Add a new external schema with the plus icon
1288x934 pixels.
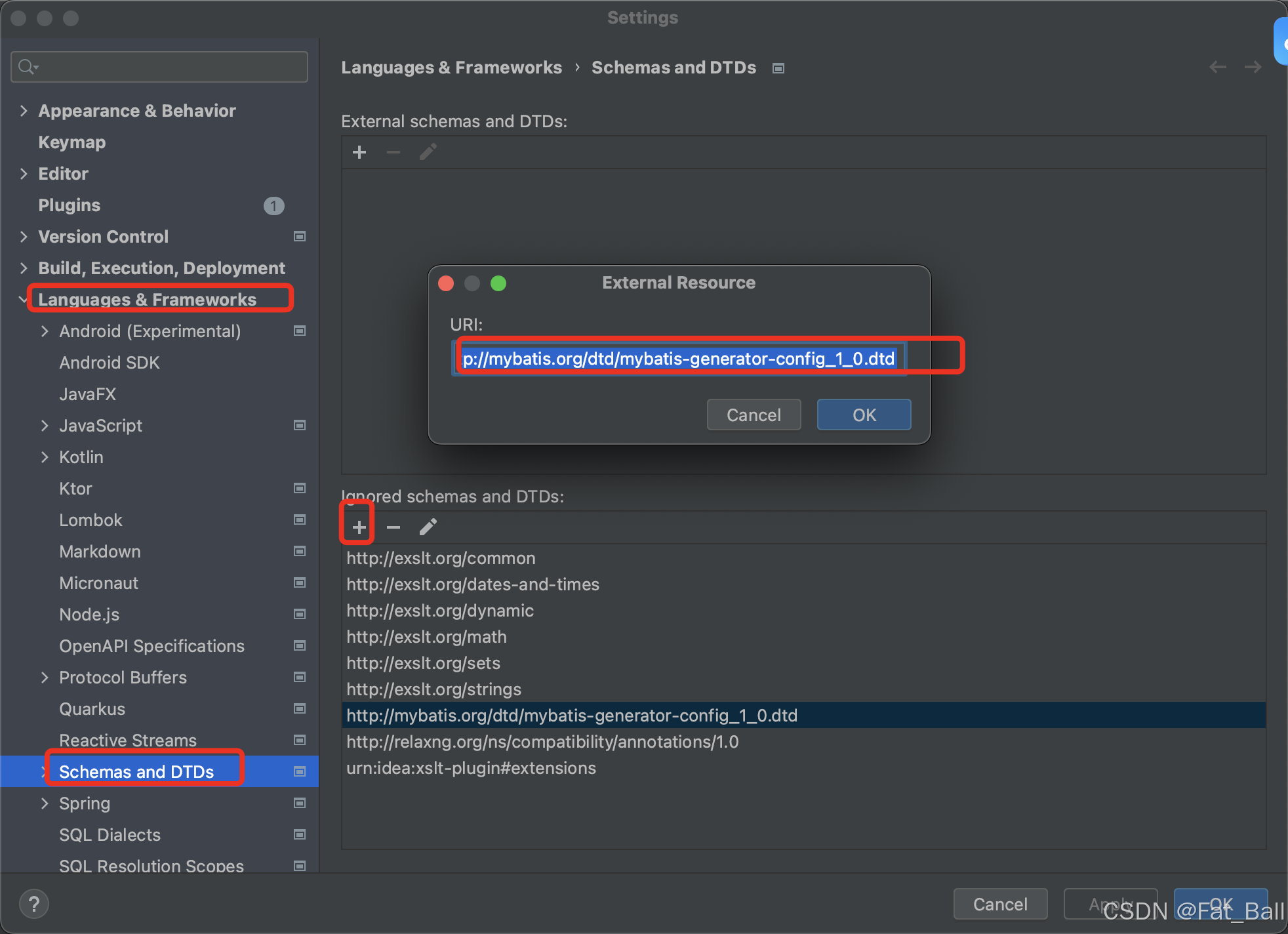(359, 152)
